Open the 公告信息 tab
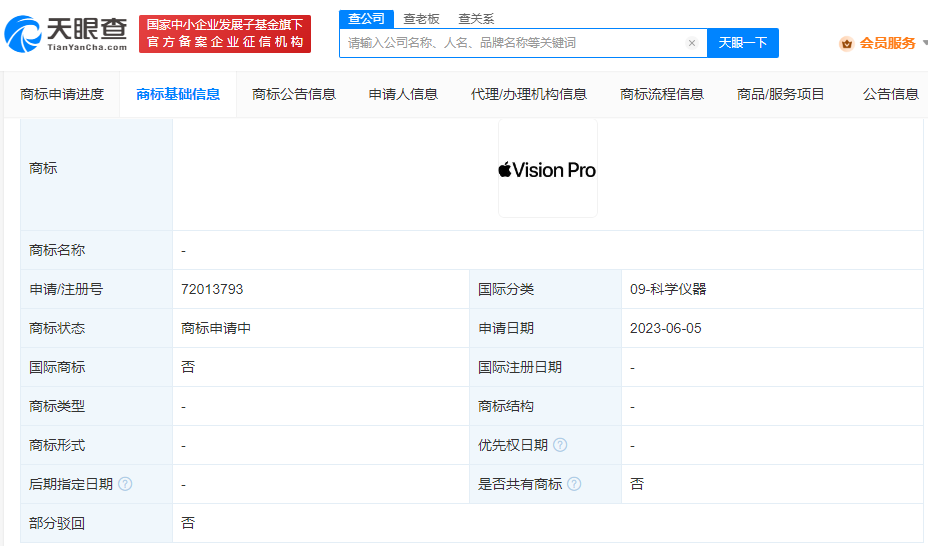The height and width of the screenshot is (546, 928). click(x=891, y=94)
